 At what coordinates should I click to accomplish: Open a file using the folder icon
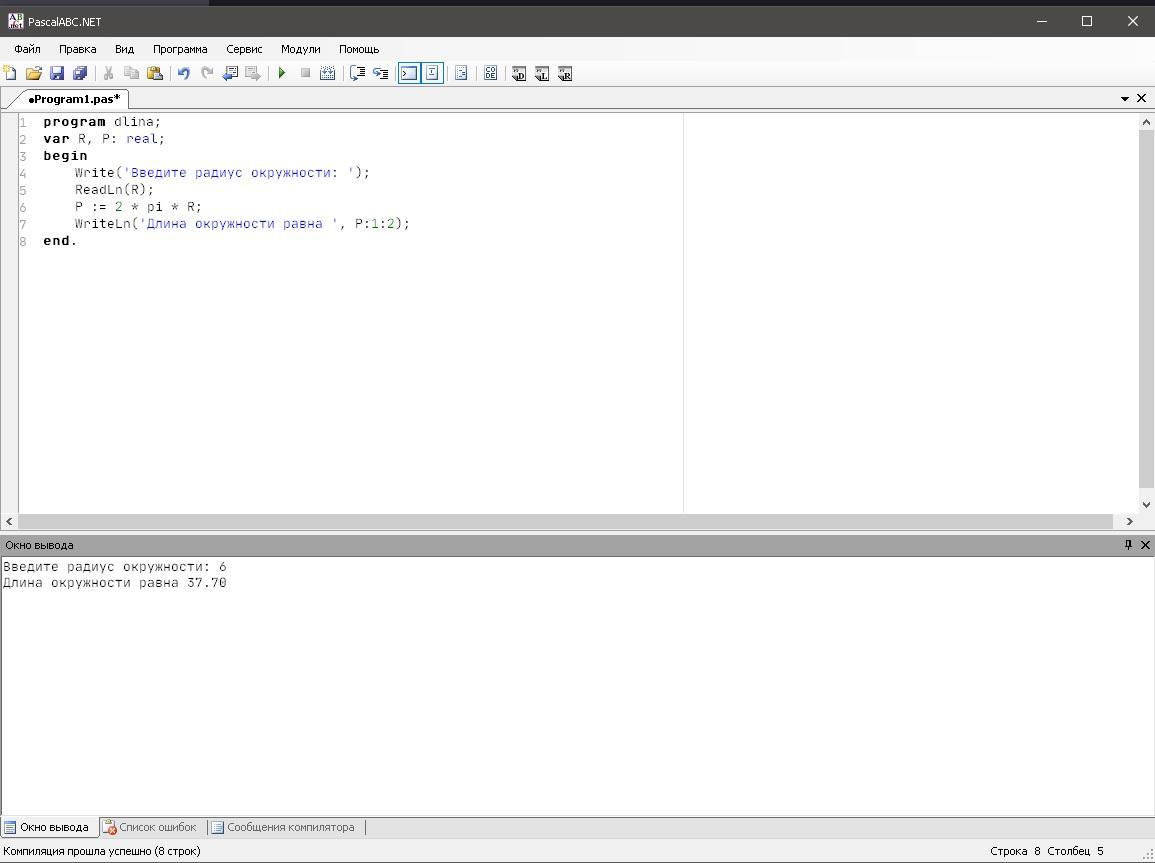click(x=33, y=73)
